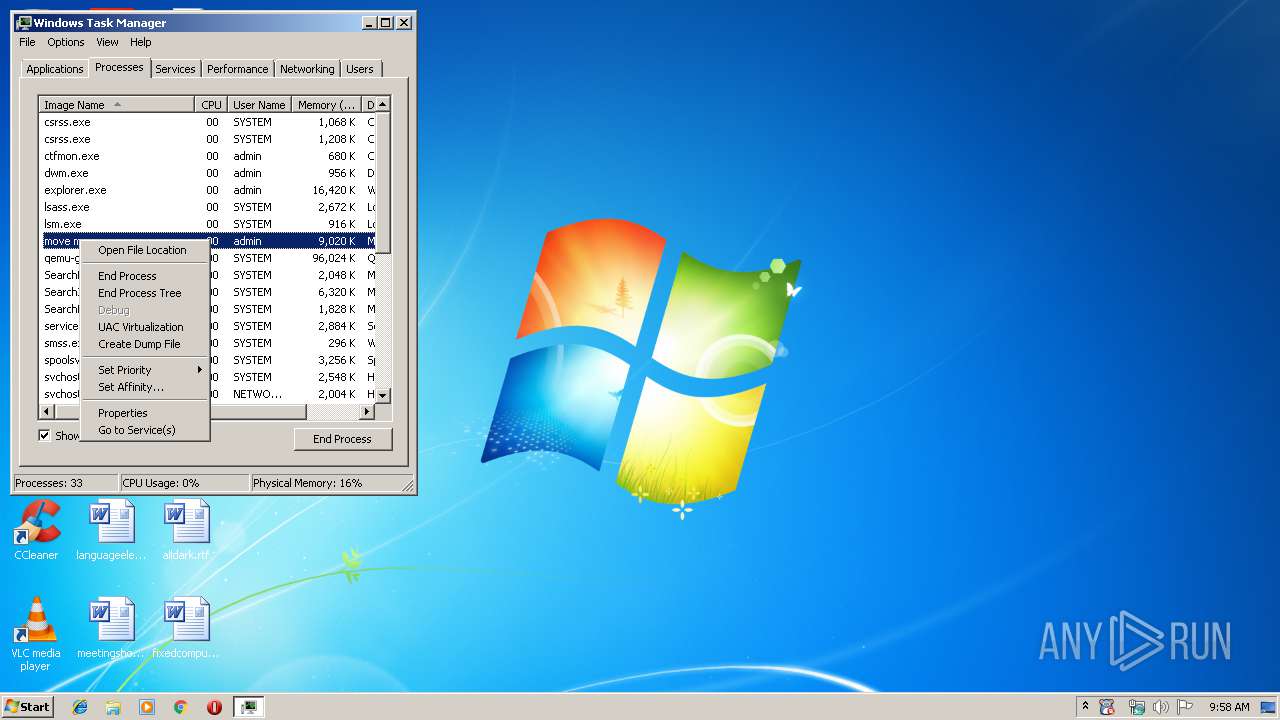
Task: Click horizontal scroll left arrow
Action: coord(46,411)
